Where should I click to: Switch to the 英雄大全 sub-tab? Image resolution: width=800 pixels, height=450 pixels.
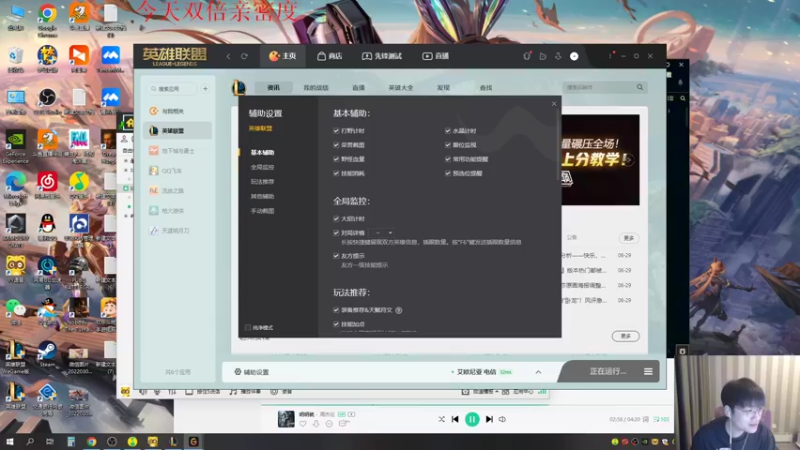401,88
